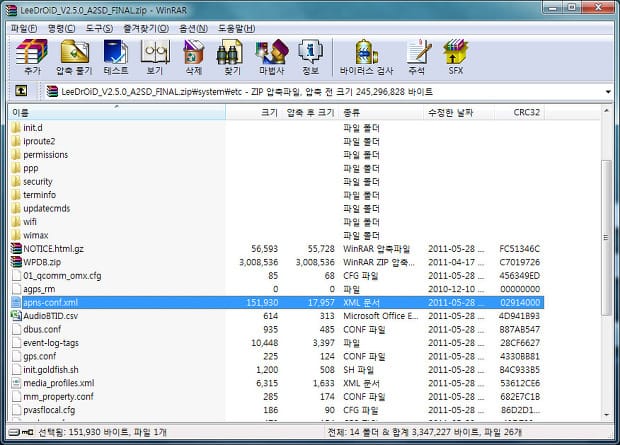The width and height of the screenshot is (620, 445).
Task: Open the 도움말(H) menu
Action: click(236, 28)
